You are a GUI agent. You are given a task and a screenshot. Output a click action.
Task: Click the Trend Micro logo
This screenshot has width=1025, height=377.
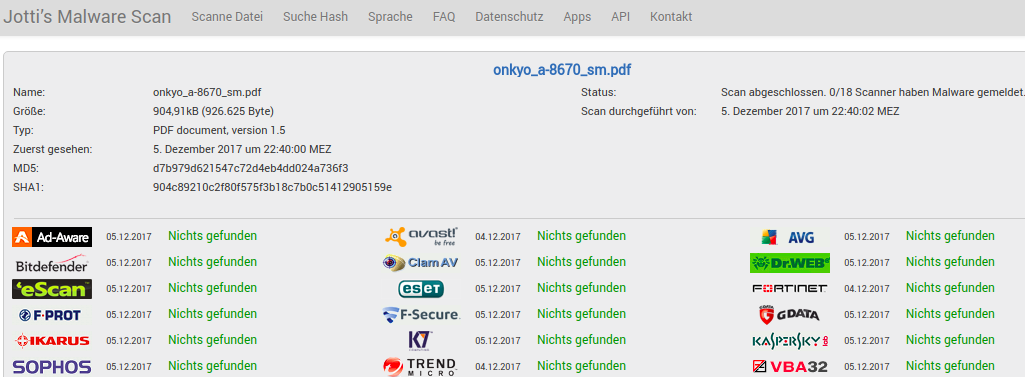420,367
